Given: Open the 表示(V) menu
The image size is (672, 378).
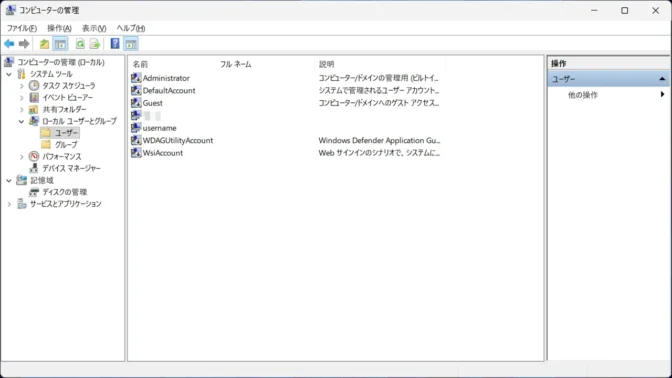Looking at the screenshot, I should (x=94, y=28).
